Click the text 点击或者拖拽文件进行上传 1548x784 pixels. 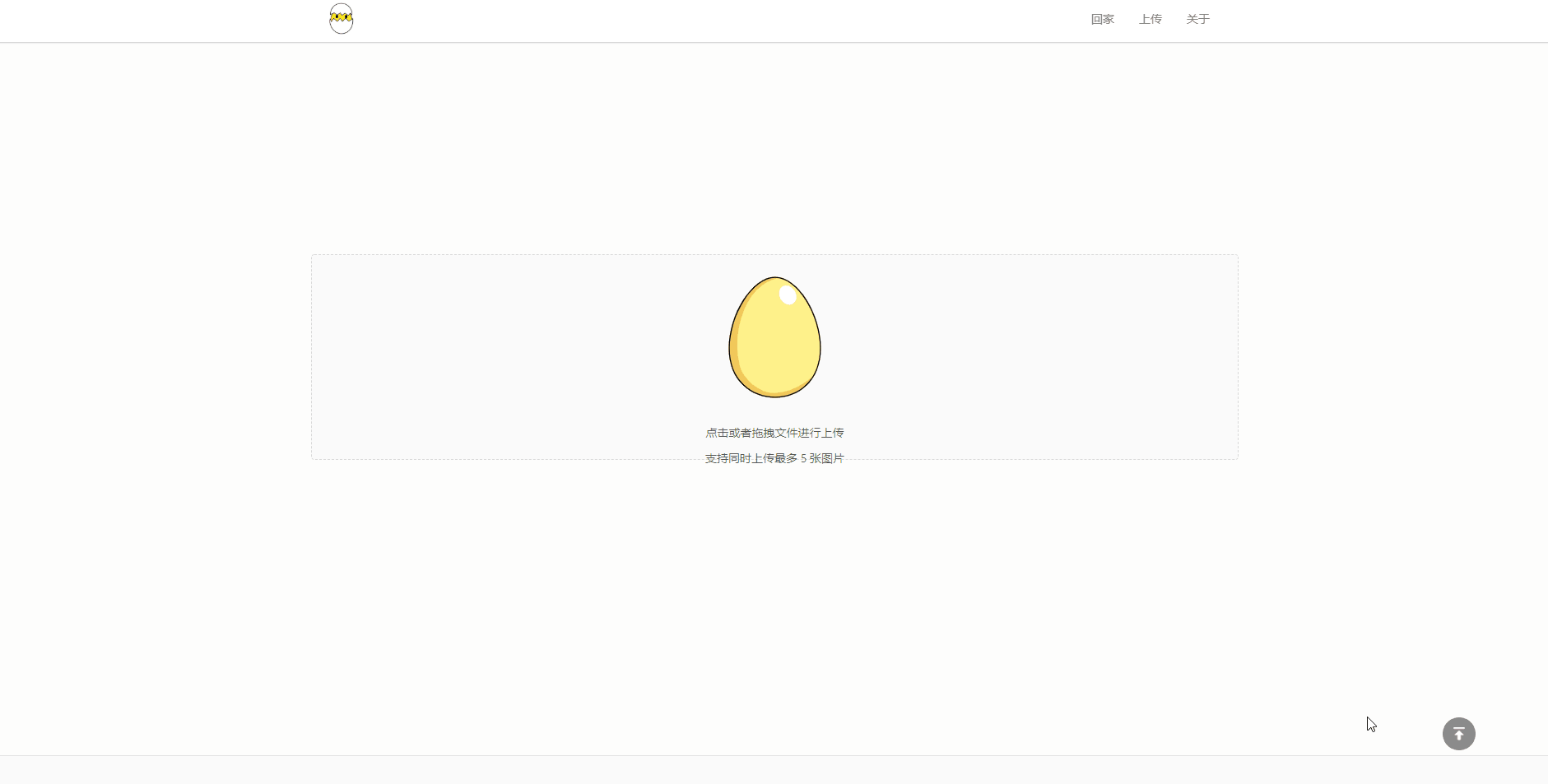(774, 433)
